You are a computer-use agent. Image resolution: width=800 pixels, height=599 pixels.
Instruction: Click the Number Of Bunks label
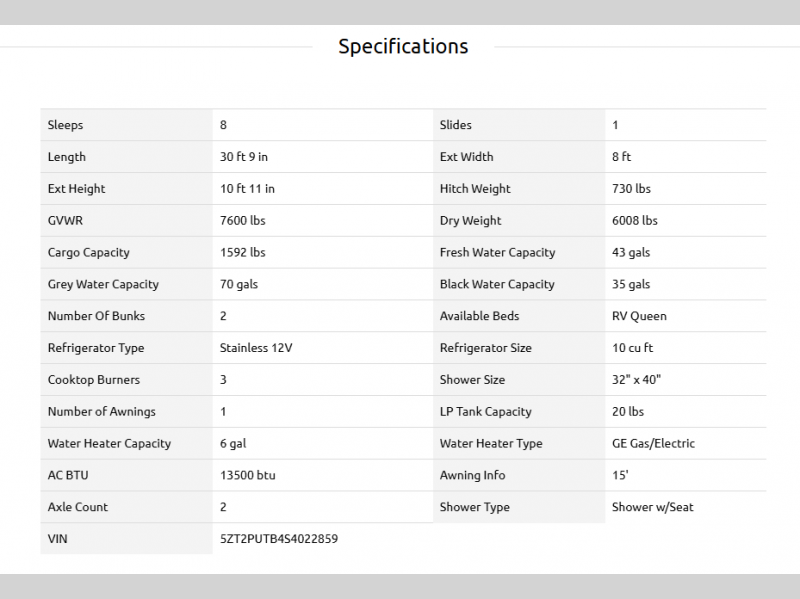pos(96,316)
